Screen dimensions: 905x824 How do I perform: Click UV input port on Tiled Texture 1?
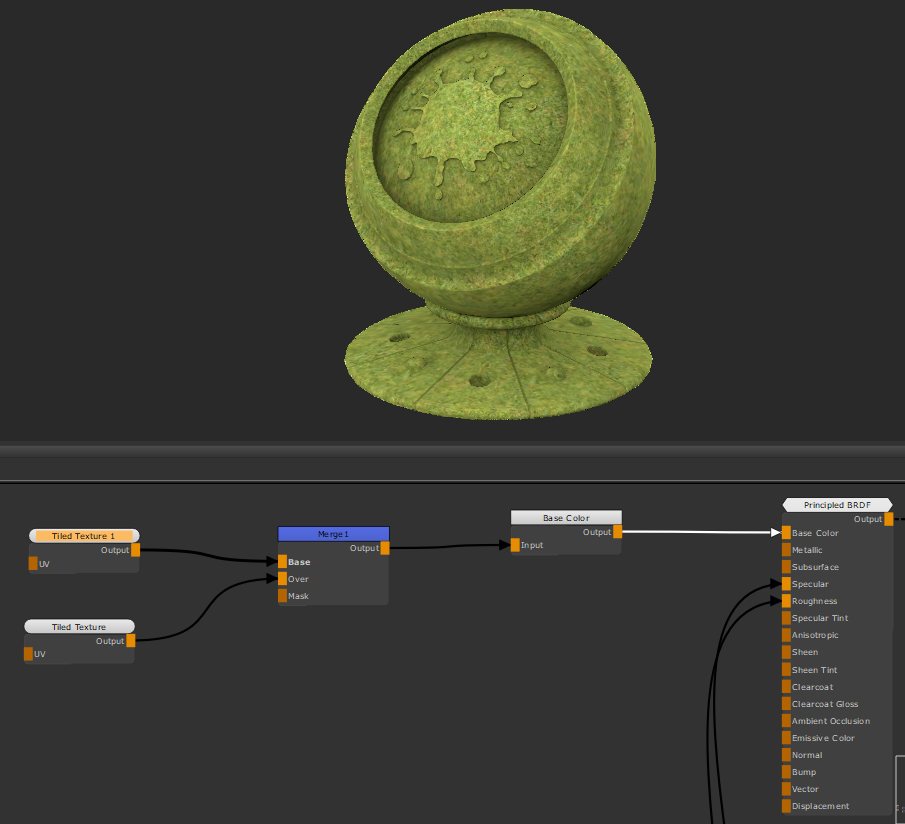coord(33,564)
